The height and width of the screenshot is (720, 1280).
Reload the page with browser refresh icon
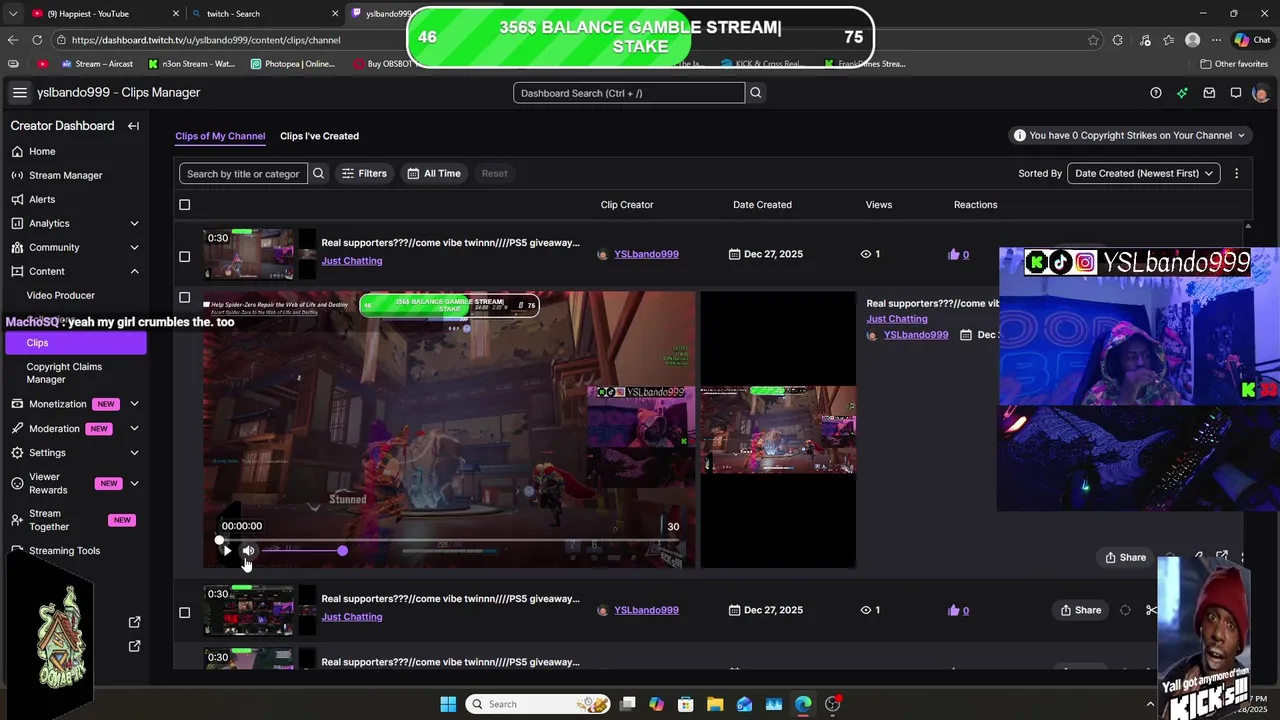pyautogui.click(x=37, y=40)
